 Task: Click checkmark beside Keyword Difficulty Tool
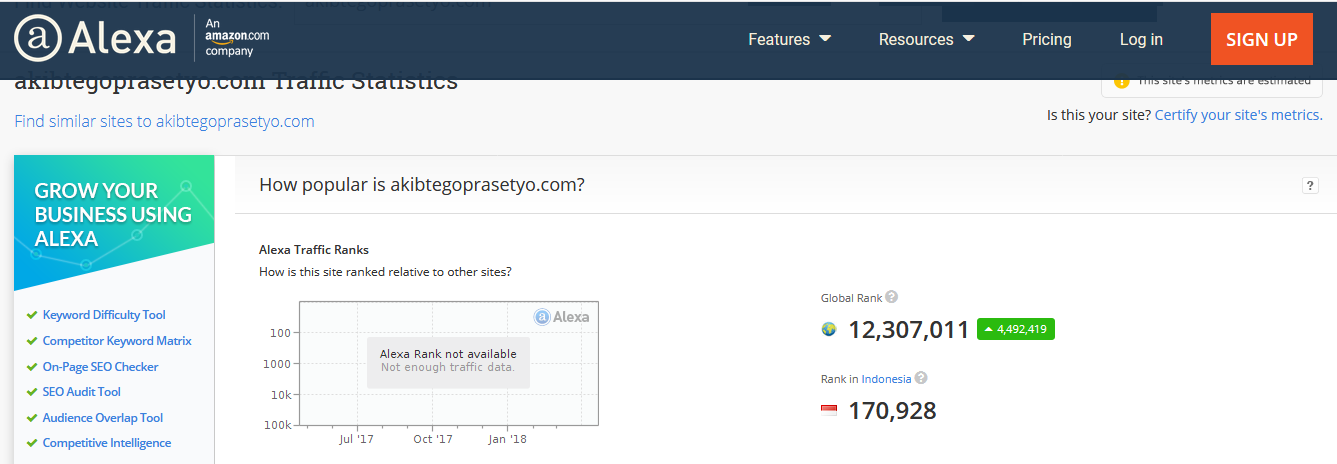[32, 315]
